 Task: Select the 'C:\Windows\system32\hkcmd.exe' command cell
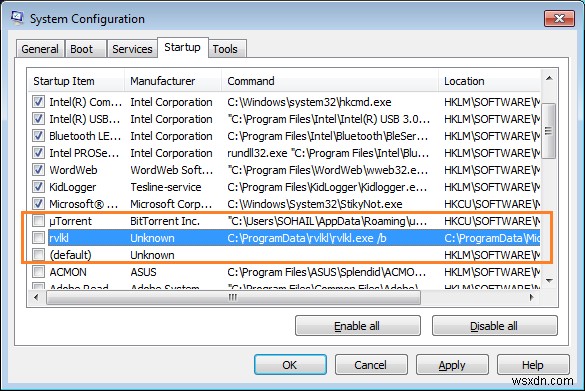(309, 102)
